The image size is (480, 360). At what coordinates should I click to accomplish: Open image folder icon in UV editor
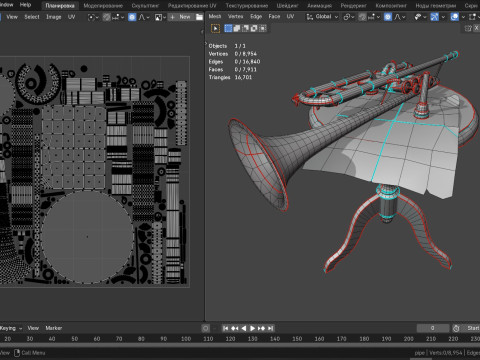[199, 17]
